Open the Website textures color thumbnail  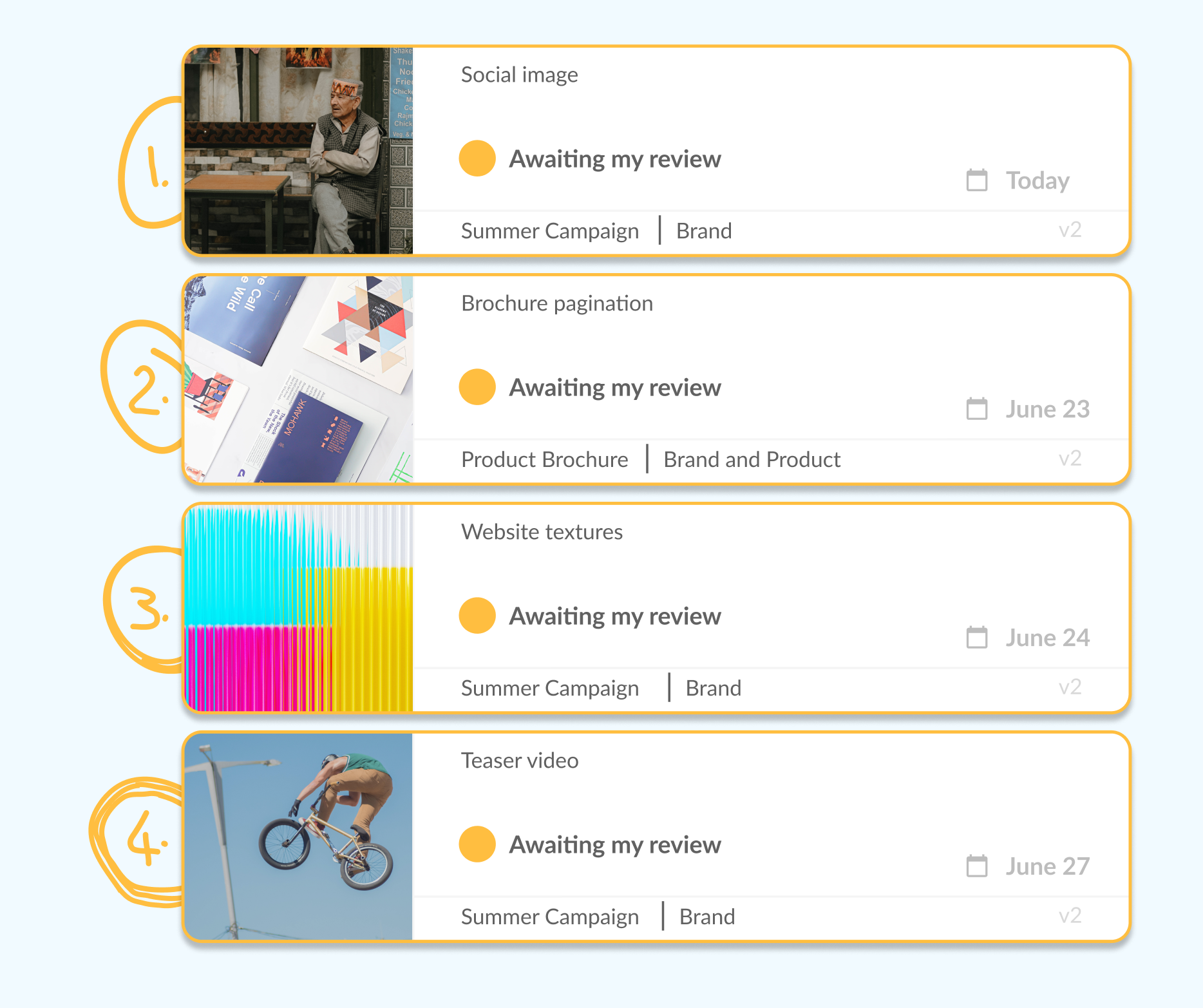pyautogui.click(x=298, y=608)
